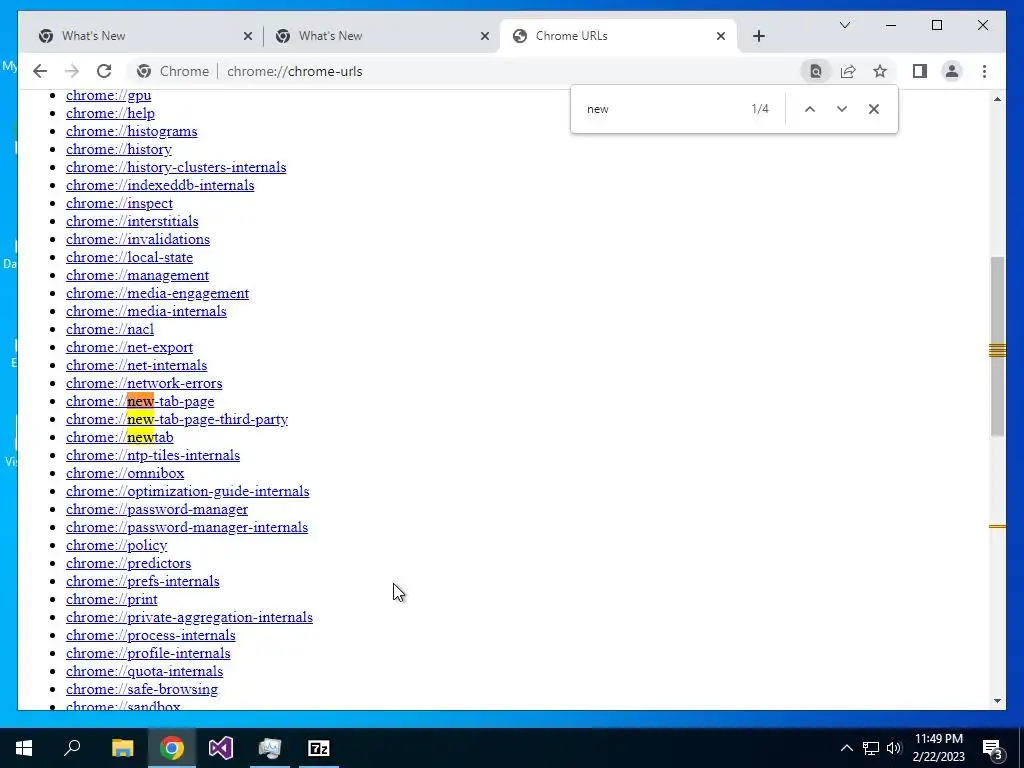Open the notification center icon

tap(993, 749)
